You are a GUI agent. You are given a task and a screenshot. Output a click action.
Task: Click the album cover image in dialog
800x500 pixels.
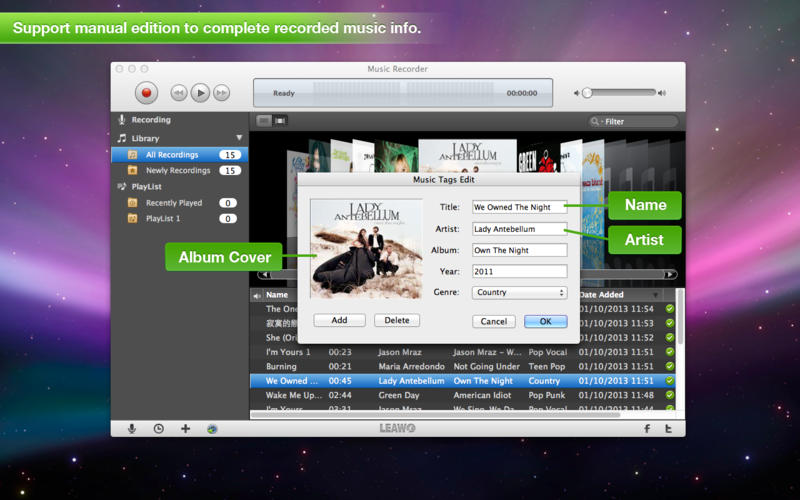(366, 248)
